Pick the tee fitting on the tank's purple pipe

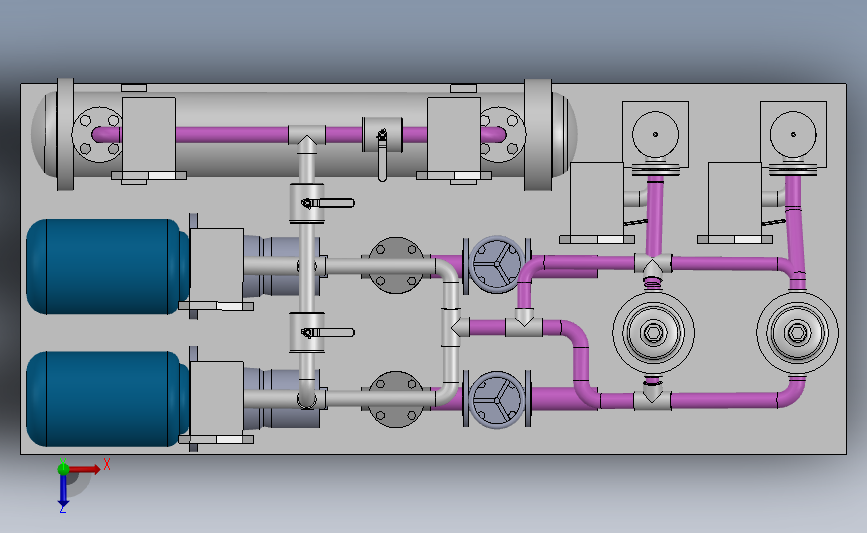(307, 138)
